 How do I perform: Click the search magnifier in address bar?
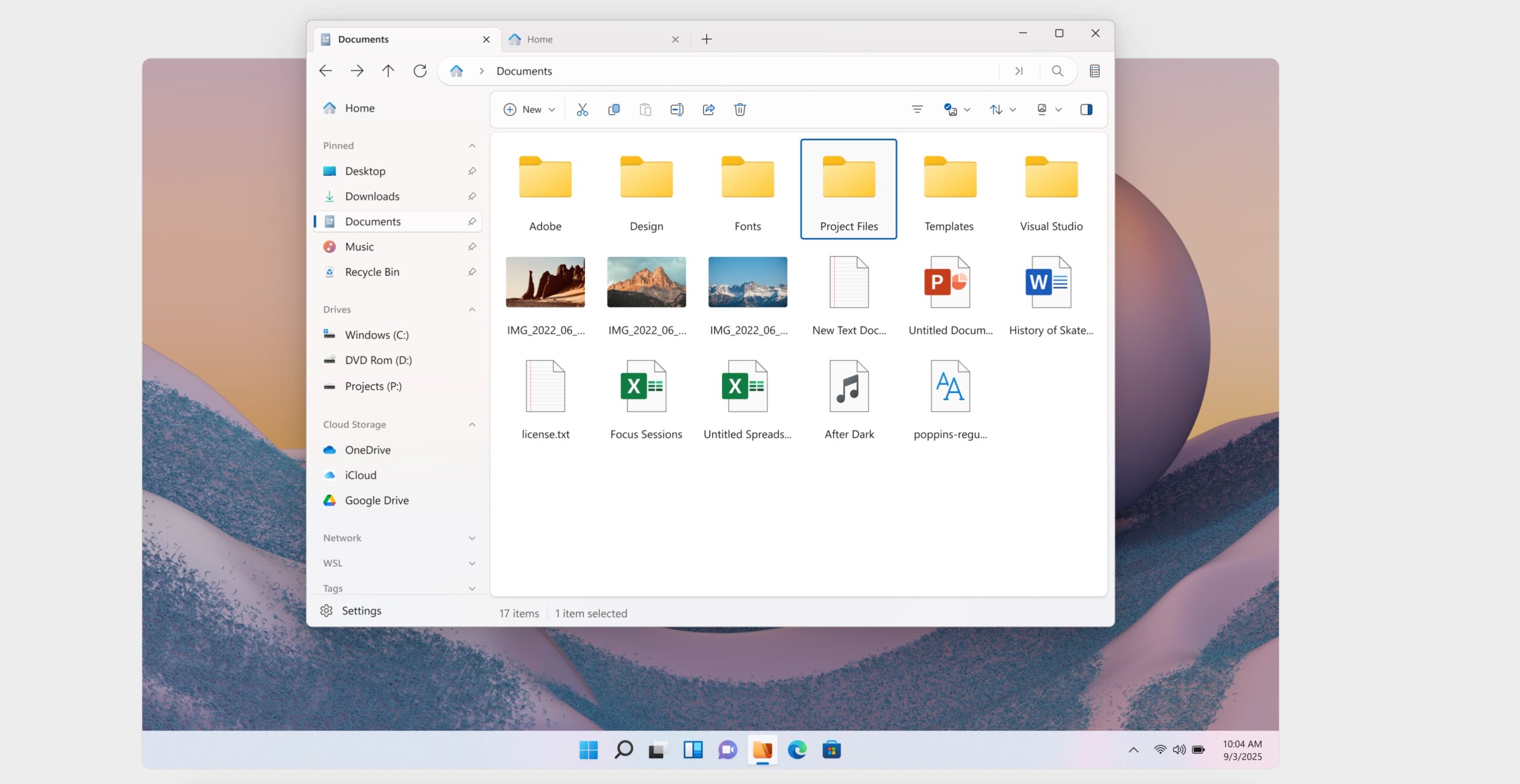click(1057, 71)
